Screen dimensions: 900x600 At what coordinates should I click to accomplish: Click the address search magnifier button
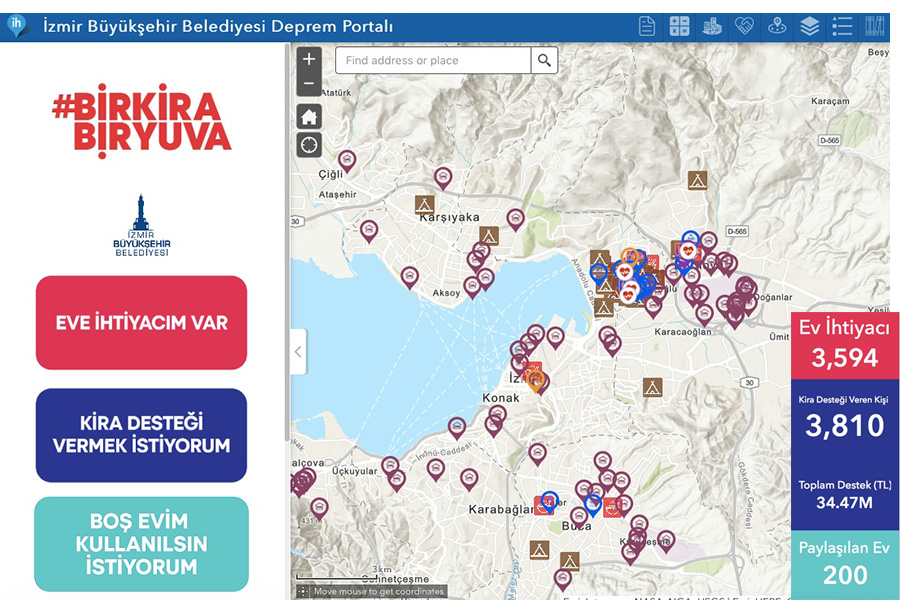tap(544, 61)
